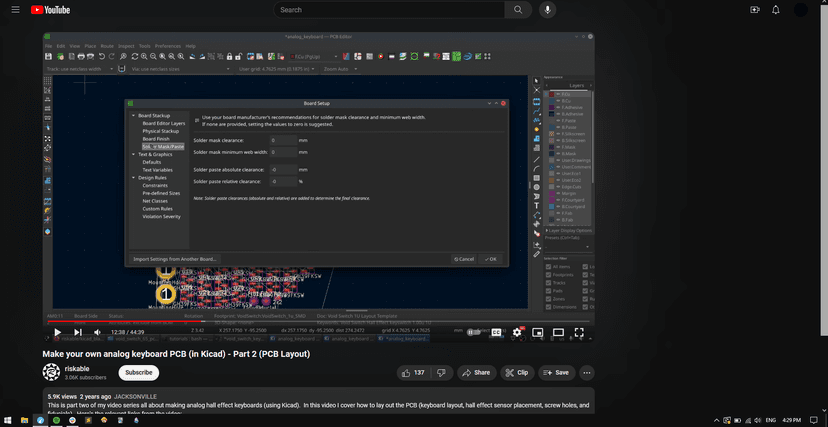The height and width of the screenshot is (427, 828).
Task: Open the Create video icon
Action: click(755, 10)
